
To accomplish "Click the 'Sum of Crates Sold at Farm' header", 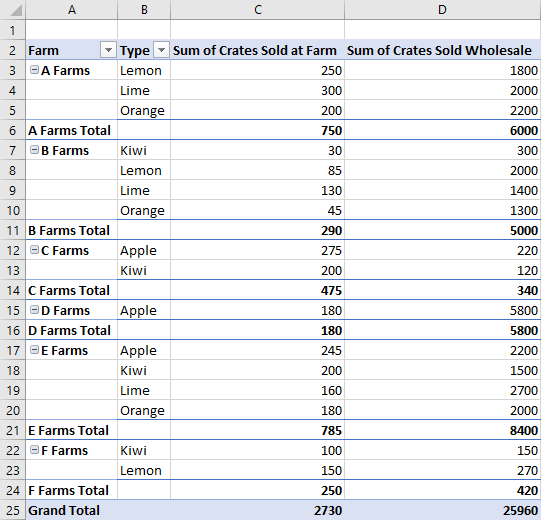I will pos(255,50).
